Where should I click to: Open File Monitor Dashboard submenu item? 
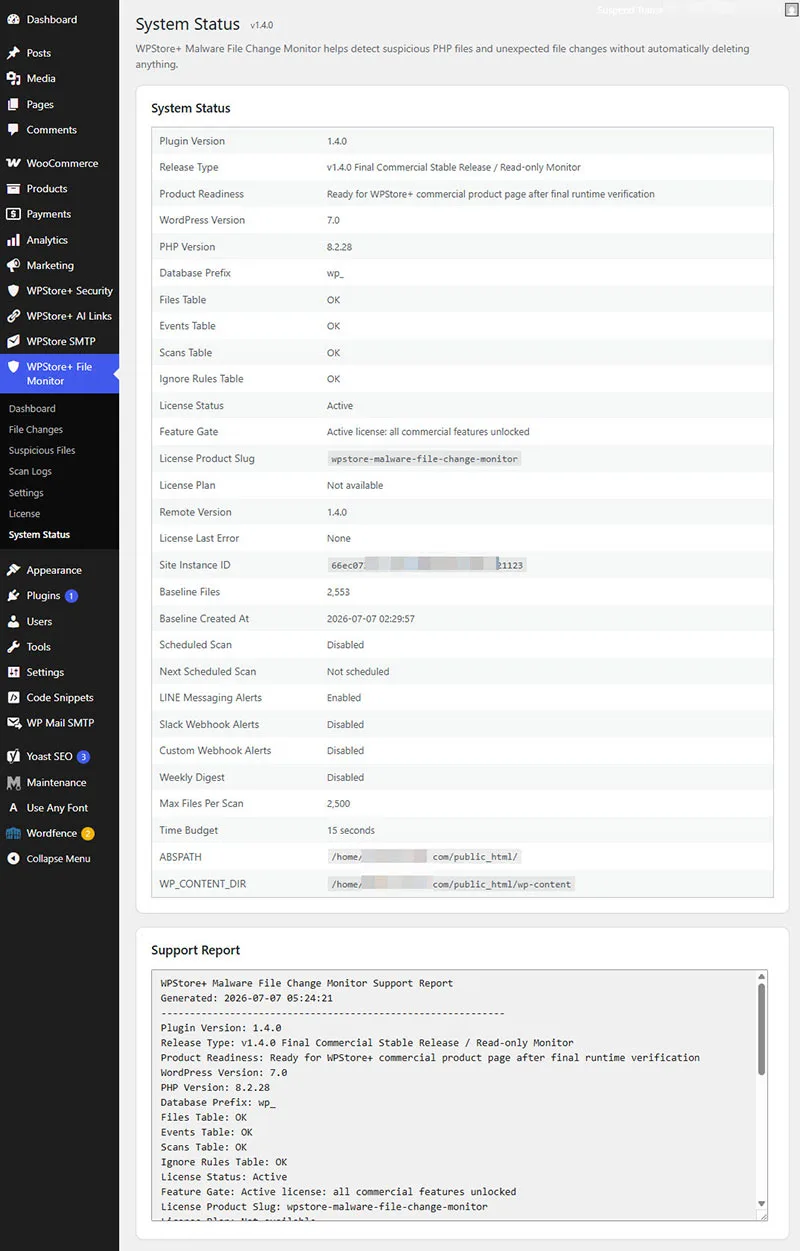[32, 408]
